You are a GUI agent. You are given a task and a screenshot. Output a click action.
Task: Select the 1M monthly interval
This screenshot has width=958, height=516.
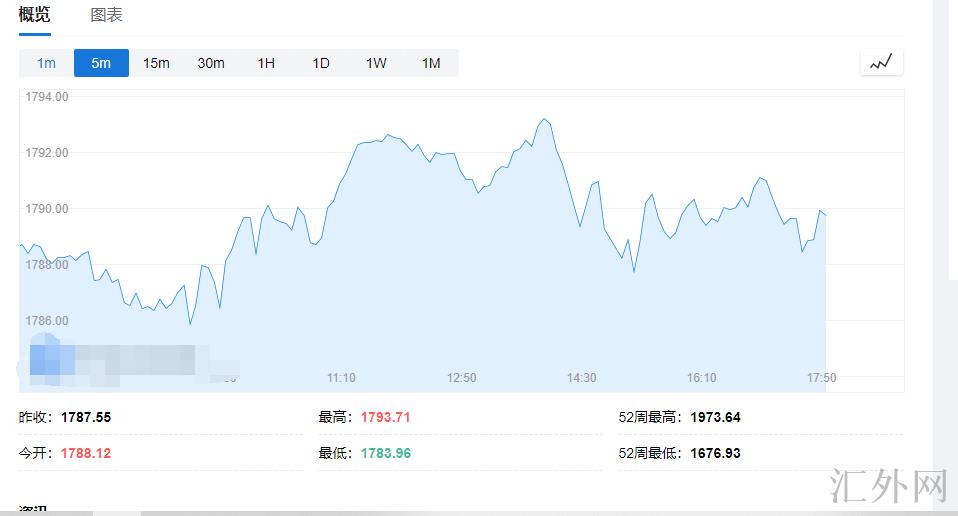(x=431, y=63)
